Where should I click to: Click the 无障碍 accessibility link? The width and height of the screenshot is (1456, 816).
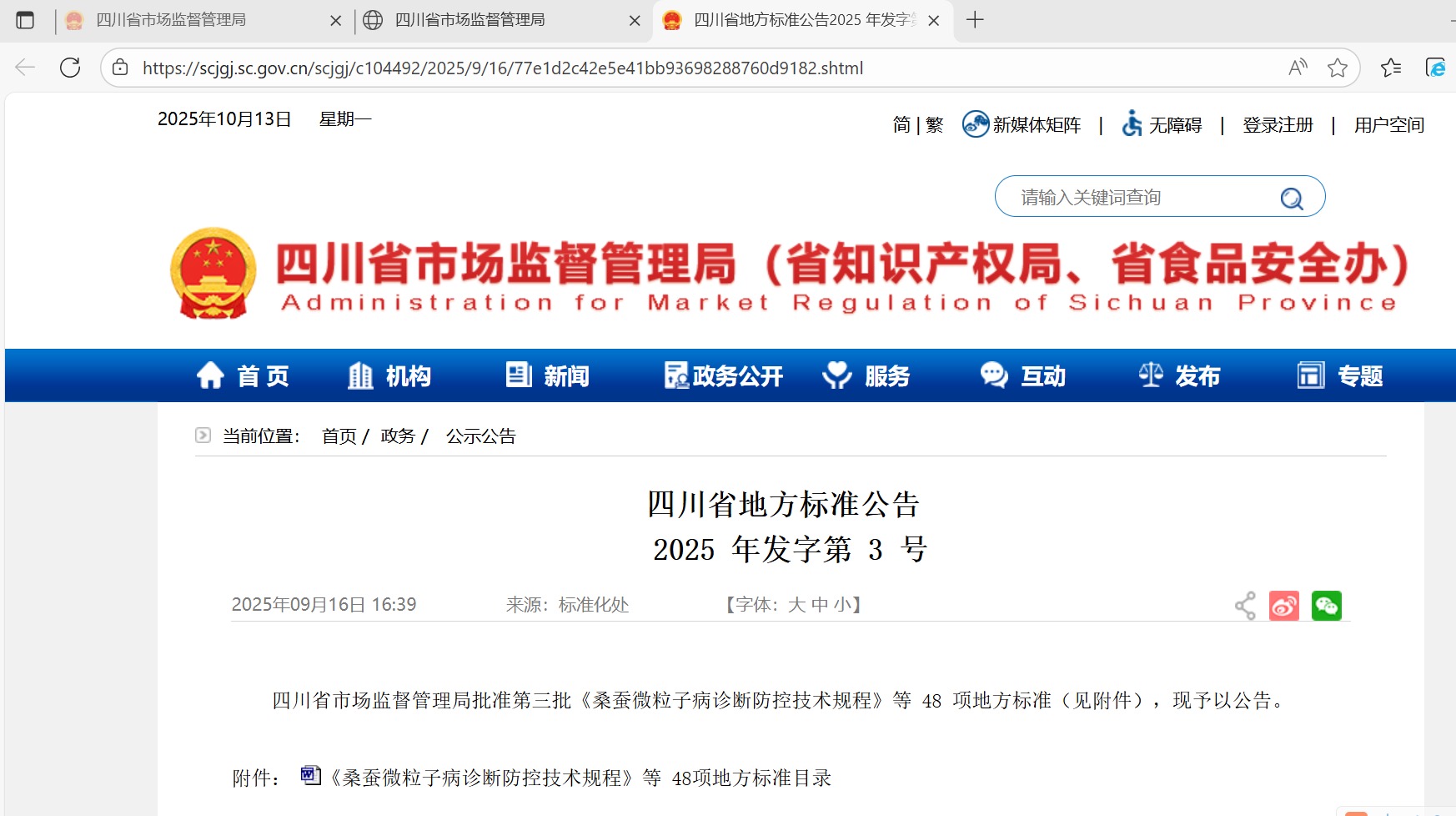pyautogui.click(x=1162, y=125)
